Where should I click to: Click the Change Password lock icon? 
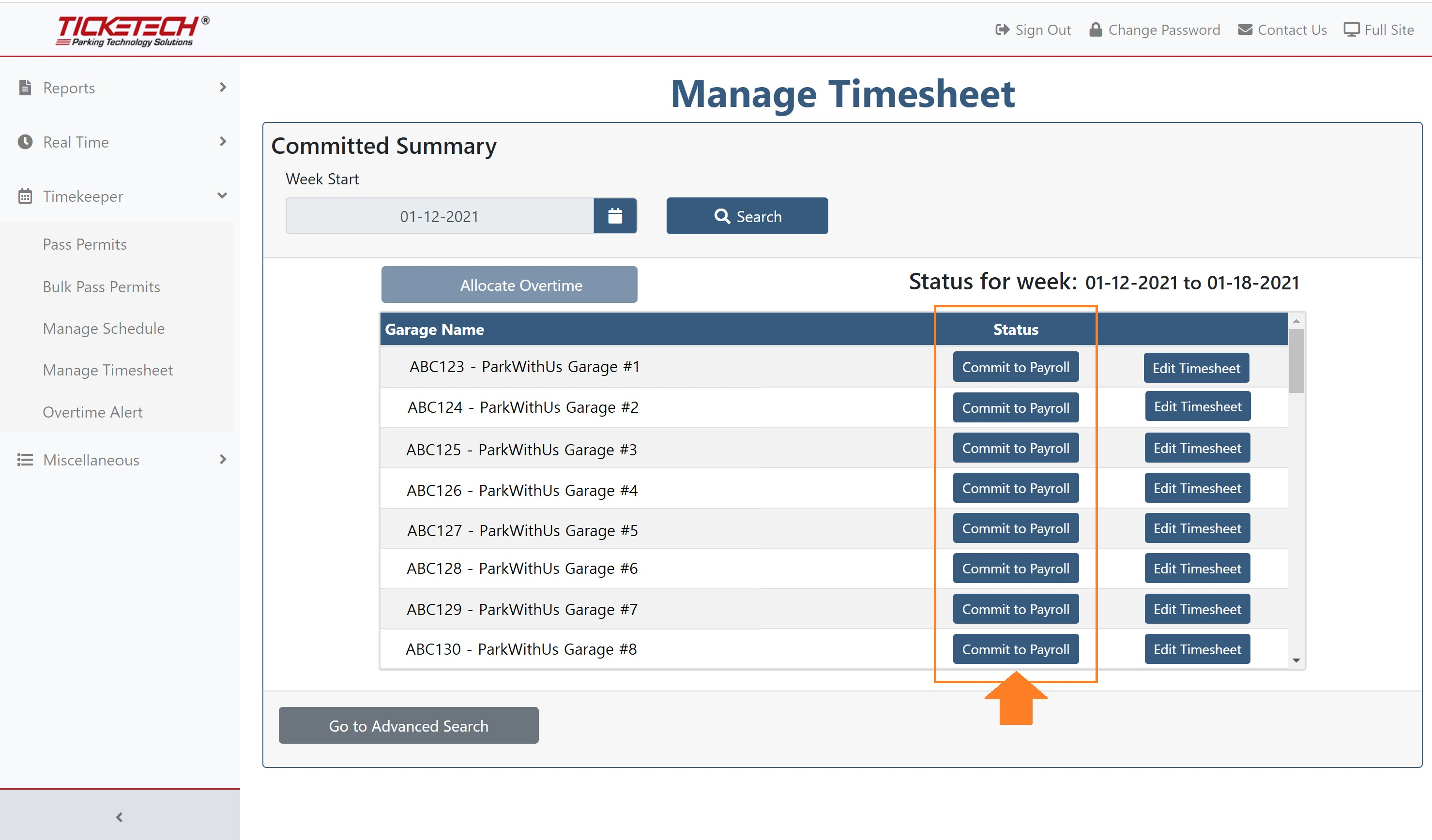(1095, 30)
